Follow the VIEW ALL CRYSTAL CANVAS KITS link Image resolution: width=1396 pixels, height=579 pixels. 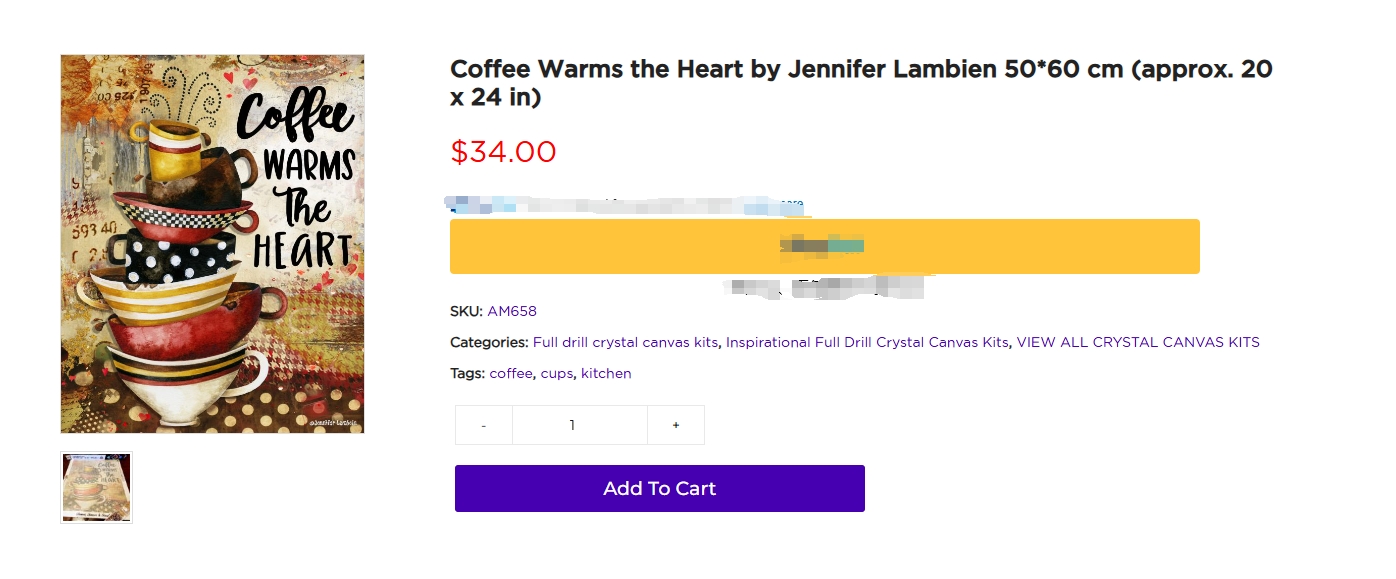1138,342
